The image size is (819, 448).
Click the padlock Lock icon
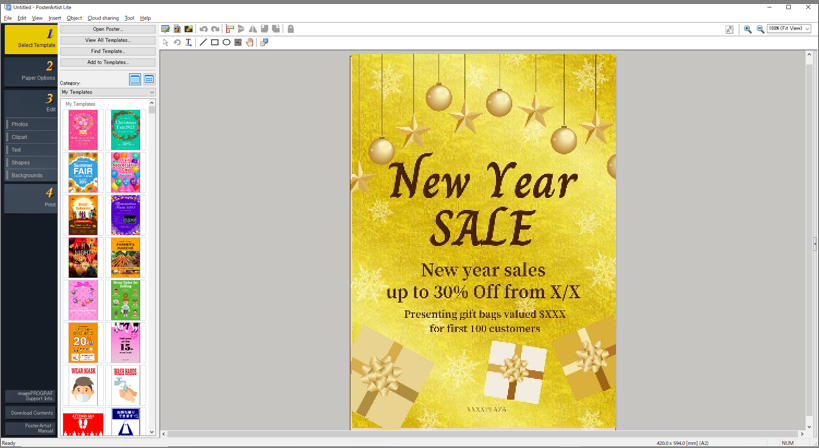pos(291,29)
